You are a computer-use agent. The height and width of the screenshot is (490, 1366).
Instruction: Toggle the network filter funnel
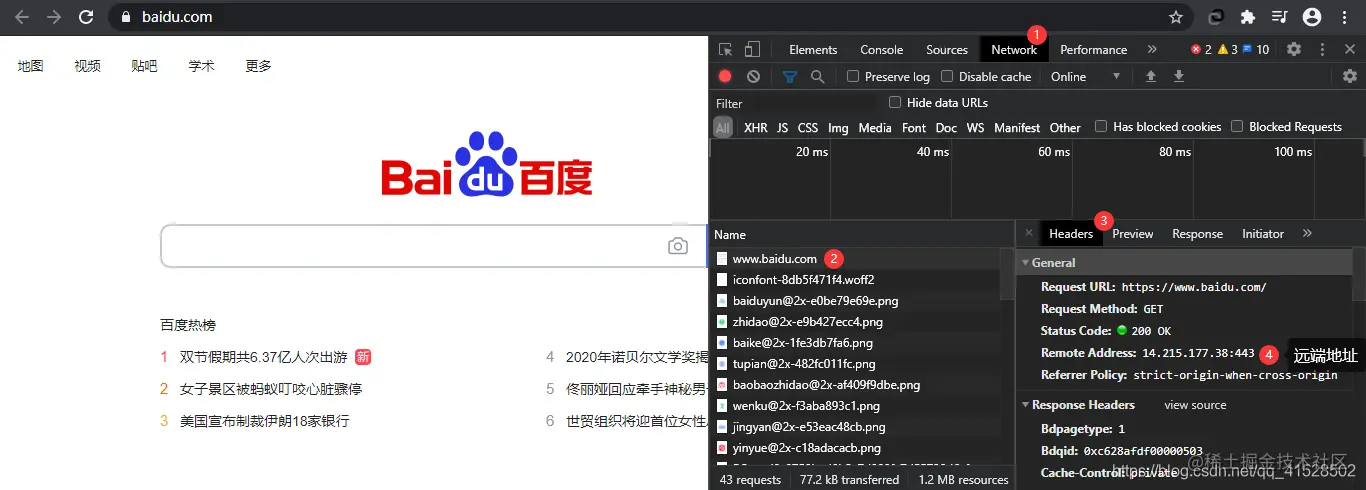(x=790, y=76)
